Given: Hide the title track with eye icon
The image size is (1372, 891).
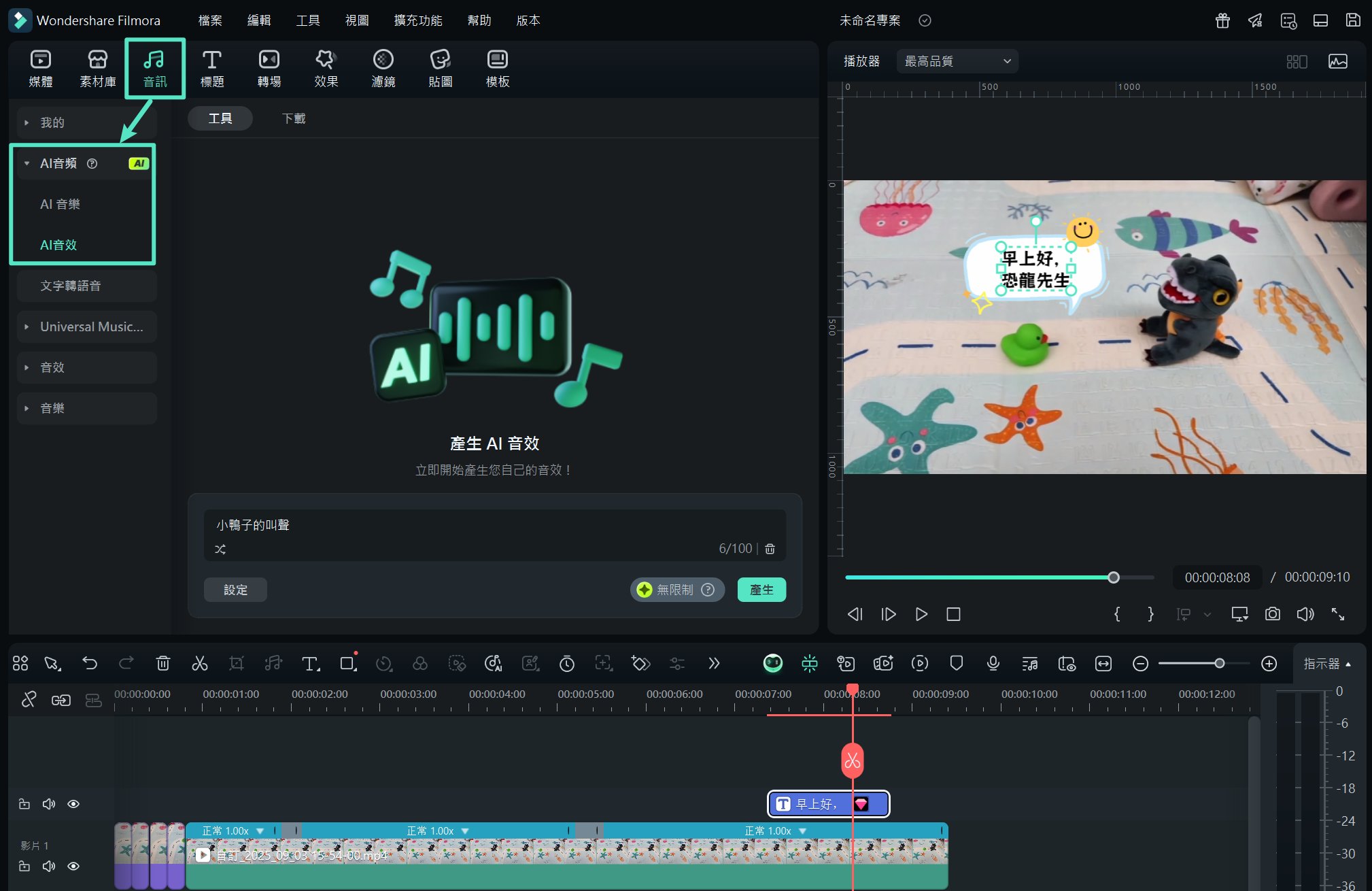Looking at the screenshot, I should [x=73, y=804].
